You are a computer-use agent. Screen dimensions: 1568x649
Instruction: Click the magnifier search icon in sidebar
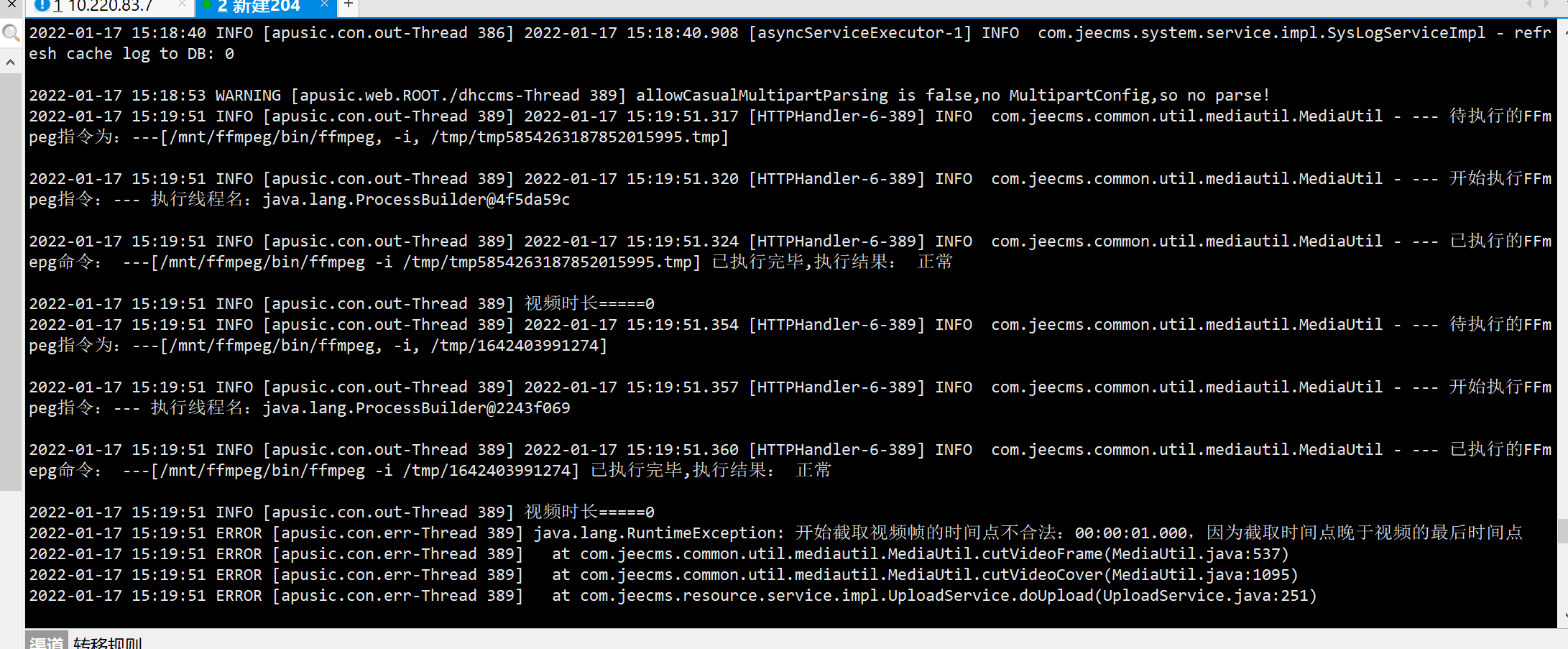pyautogui.click(x=11, y=33)
